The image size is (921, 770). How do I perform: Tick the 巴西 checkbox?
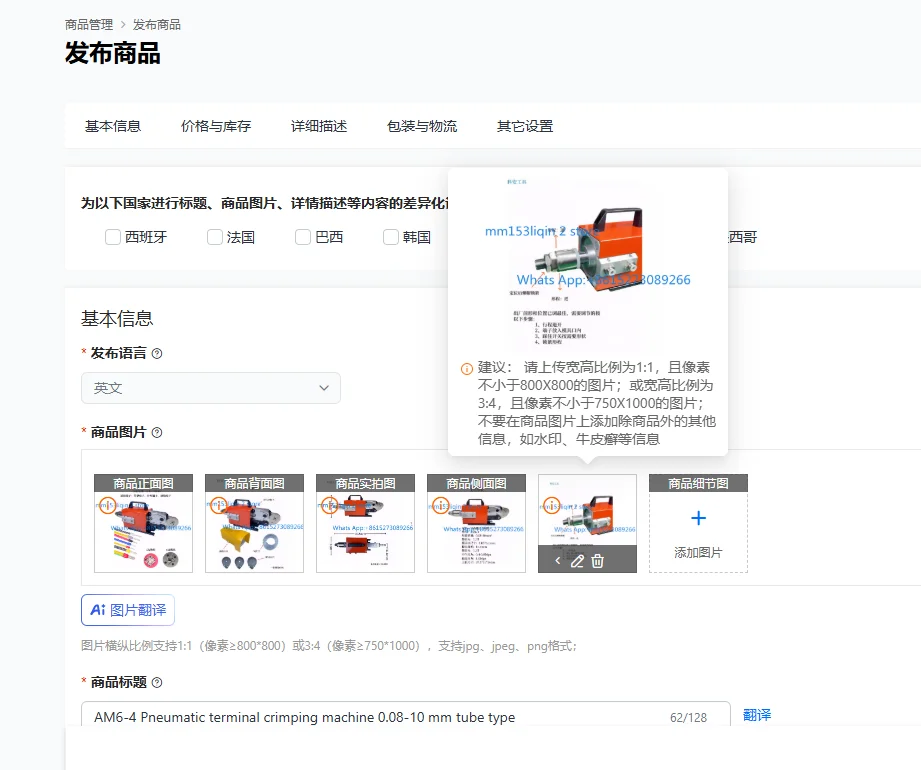click(x=303, y=237)
